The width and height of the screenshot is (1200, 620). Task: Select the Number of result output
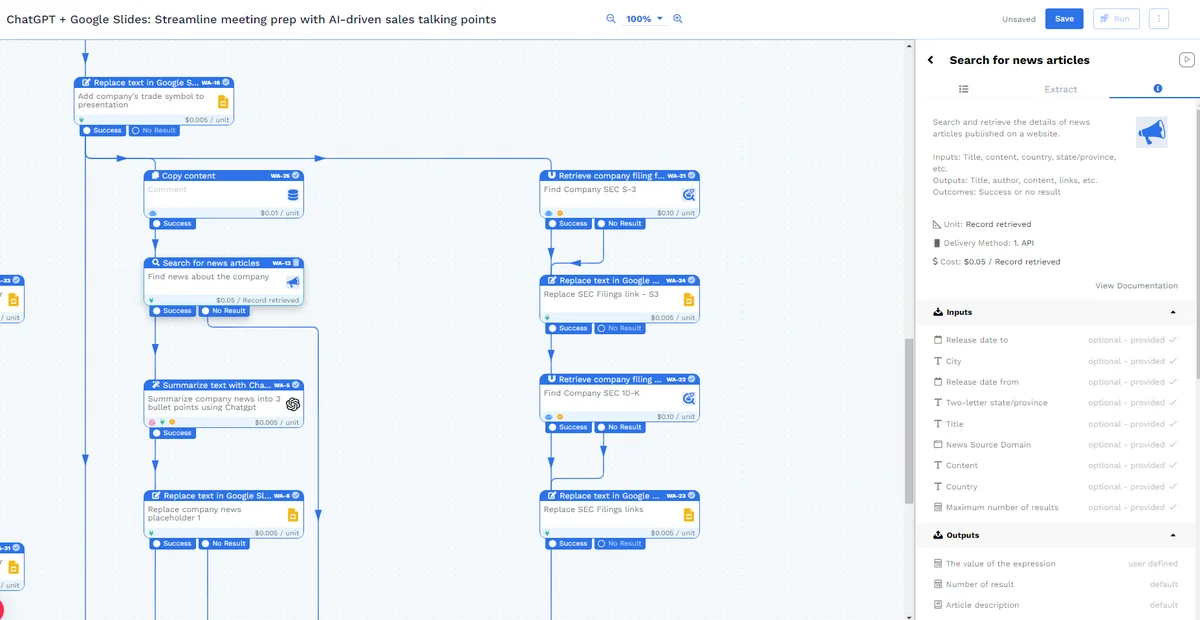pyautogui.click(x=1055, y=584)
